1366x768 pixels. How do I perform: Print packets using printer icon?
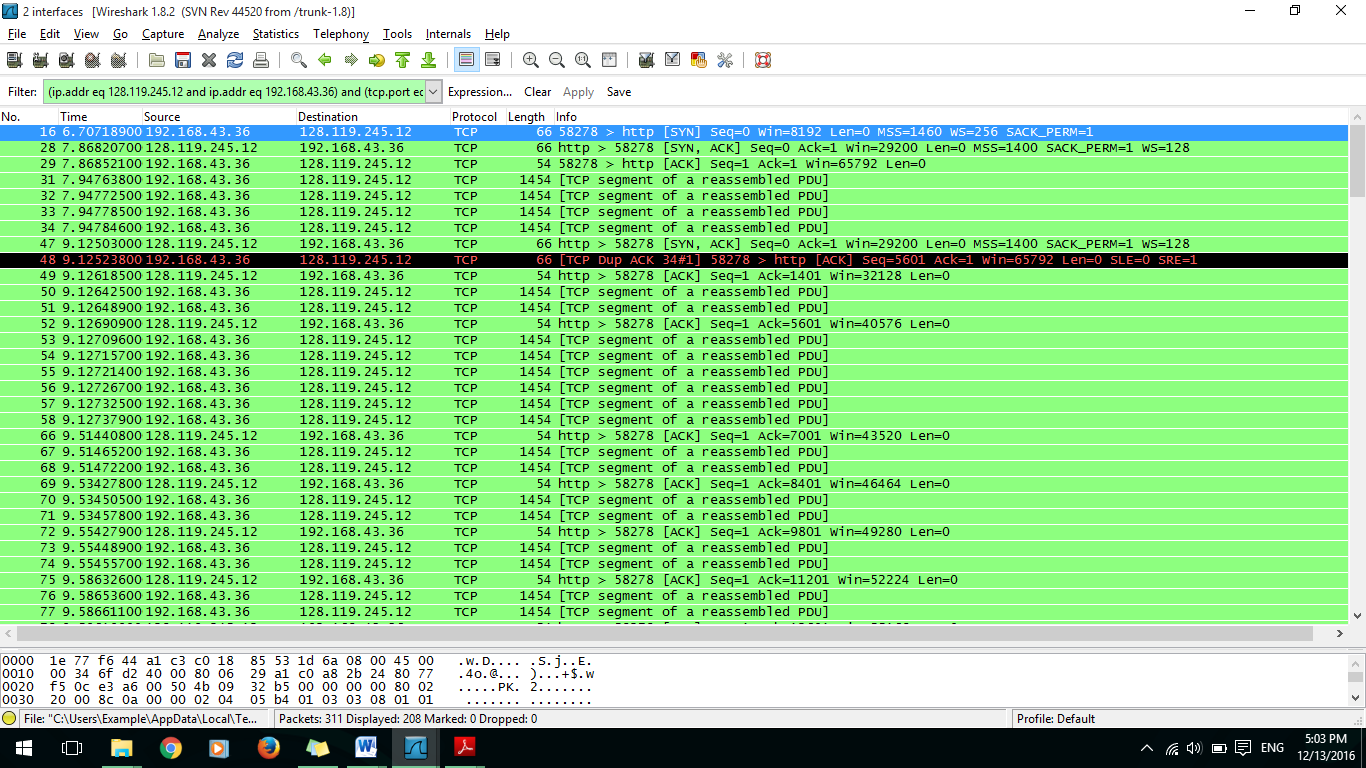(x=261, y=60)
